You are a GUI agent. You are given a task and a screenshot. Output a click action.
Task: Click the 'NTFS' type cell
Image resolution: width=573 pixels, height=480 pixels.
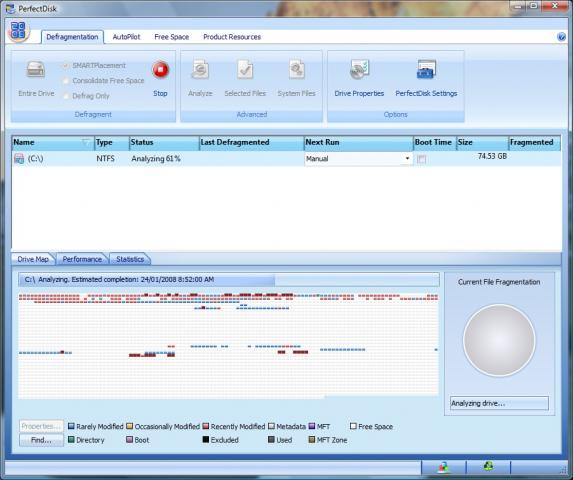[x=105, y=159]
